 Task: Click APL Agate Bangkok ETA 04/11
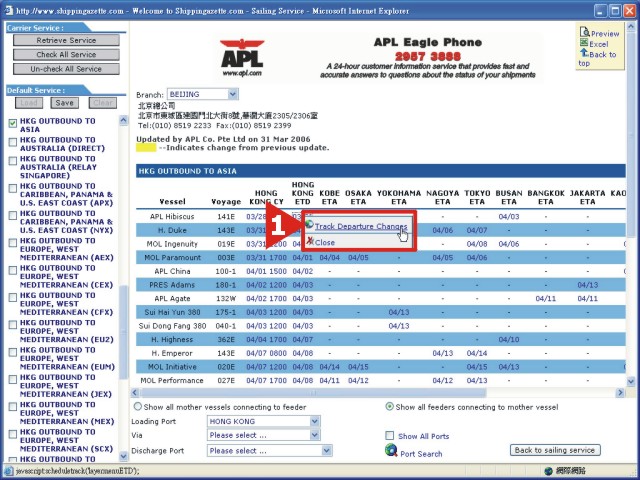click(x=545, y=298)
